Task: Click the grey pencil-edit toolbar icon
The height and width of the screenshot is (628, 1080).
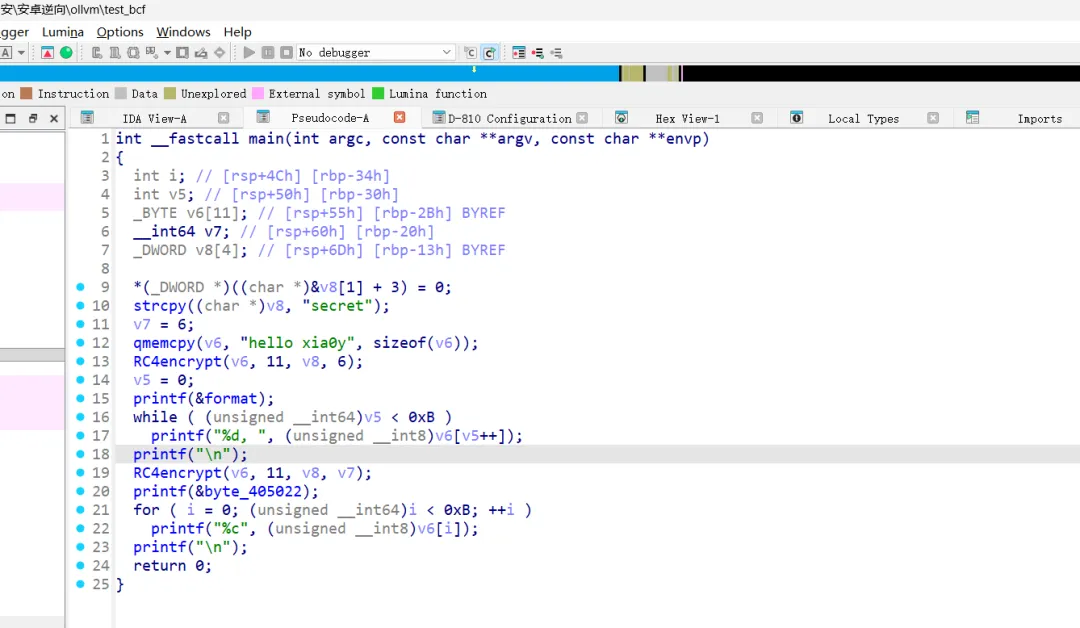Action: tap(201, 53)
